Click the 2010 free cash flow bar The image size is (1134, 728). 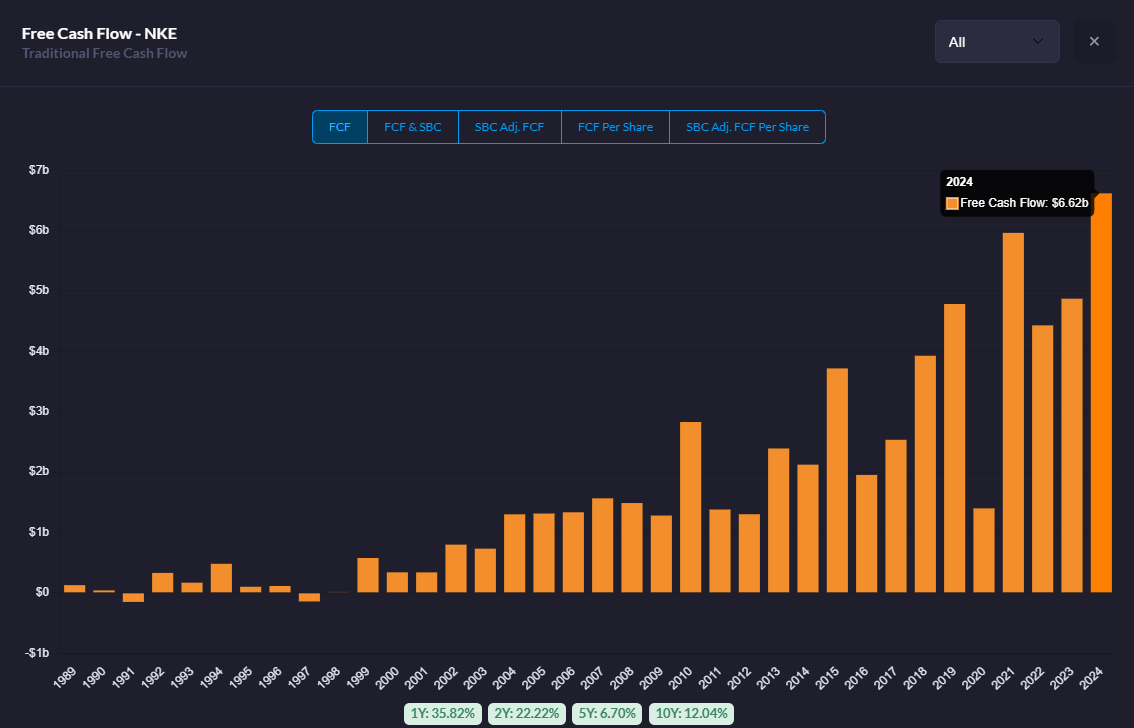tap(691, 507)
